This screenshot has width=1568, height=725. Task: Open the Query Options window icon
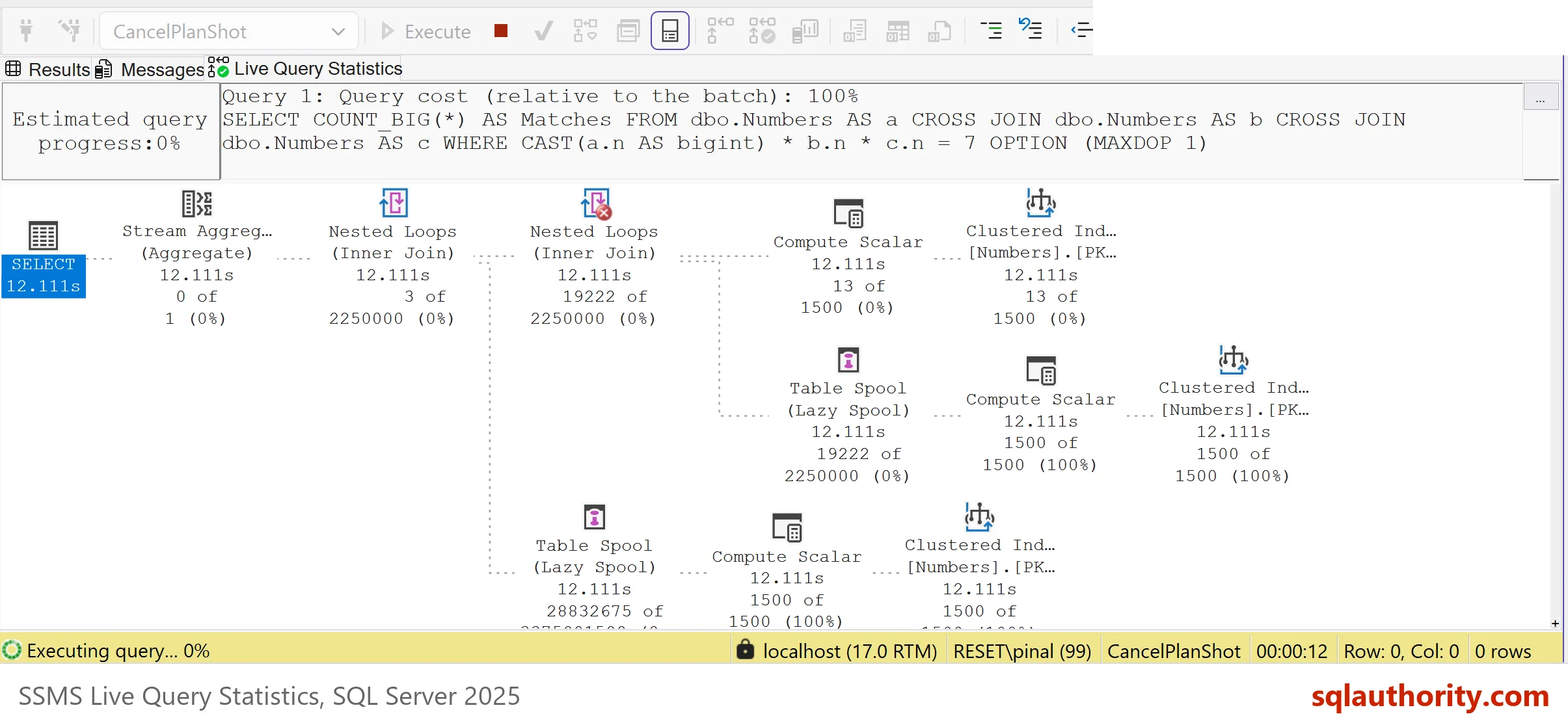[x=628, y=31]
